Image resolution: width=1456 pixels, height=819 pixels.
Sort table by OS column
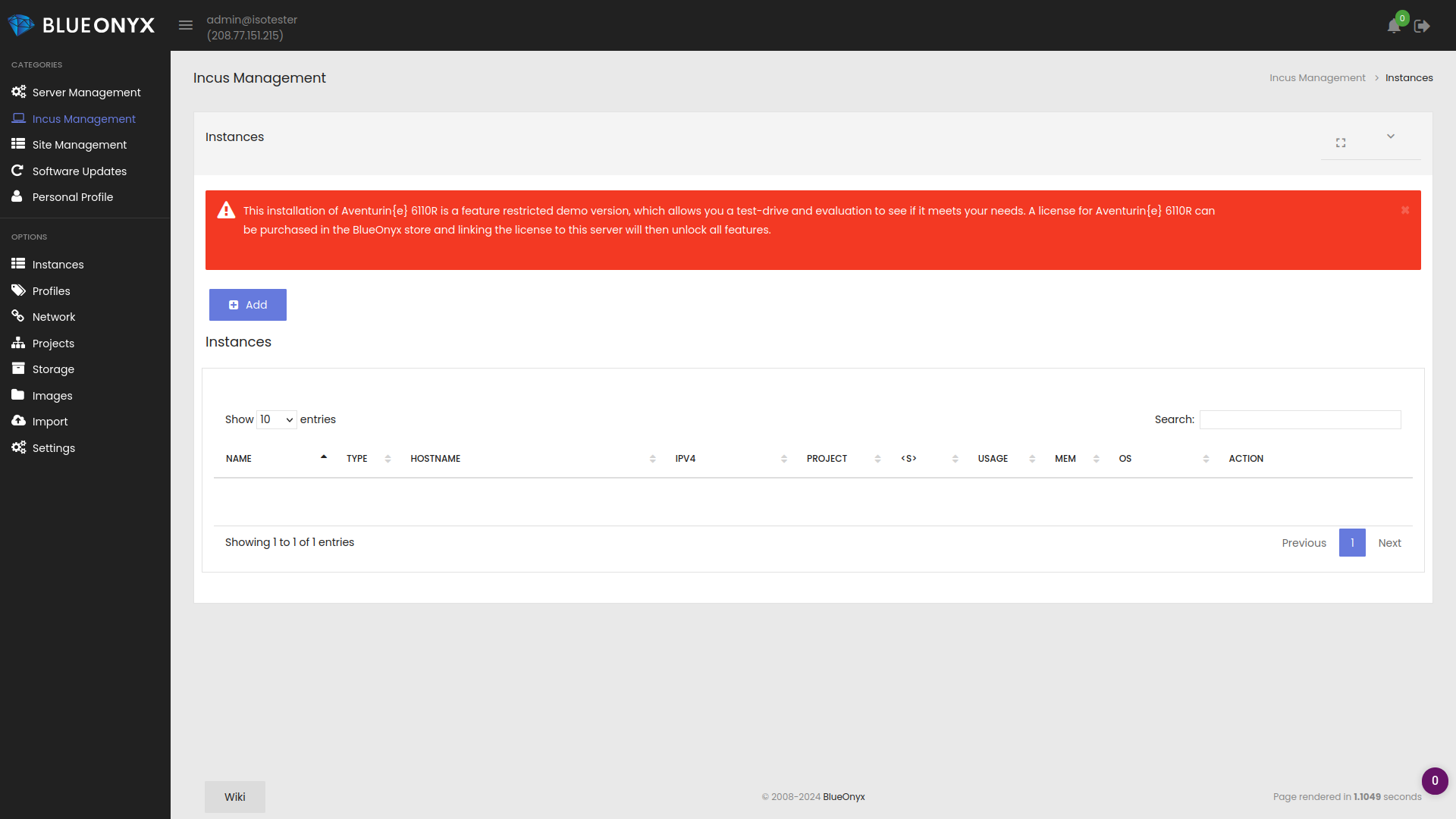(1163, 459)
